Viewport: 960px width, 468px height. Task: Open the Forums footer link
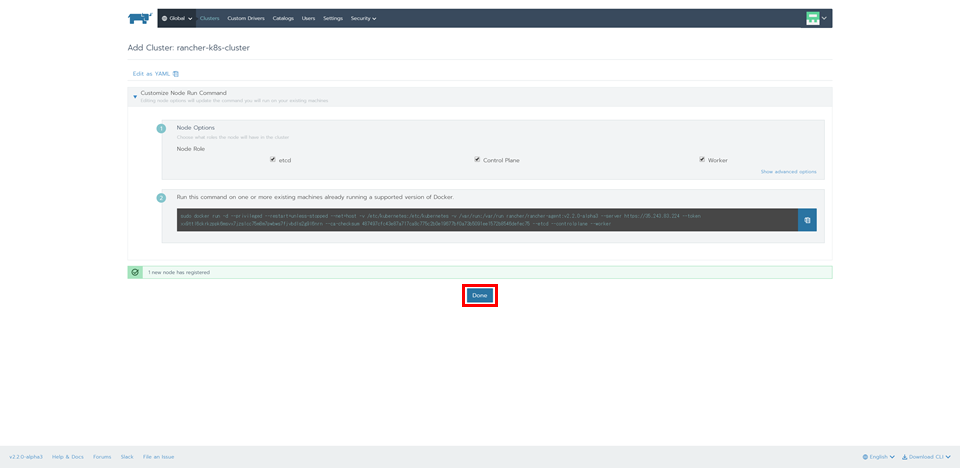[x=102, y=457]
